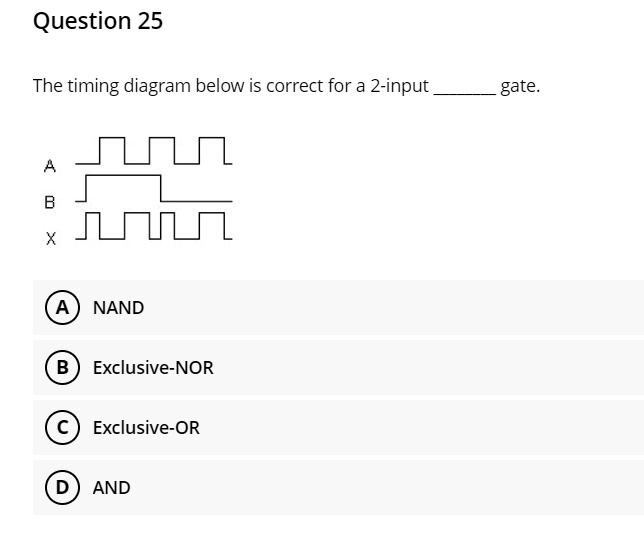
Task: Select the circled B option marker
Action: [x=62, y=367]
